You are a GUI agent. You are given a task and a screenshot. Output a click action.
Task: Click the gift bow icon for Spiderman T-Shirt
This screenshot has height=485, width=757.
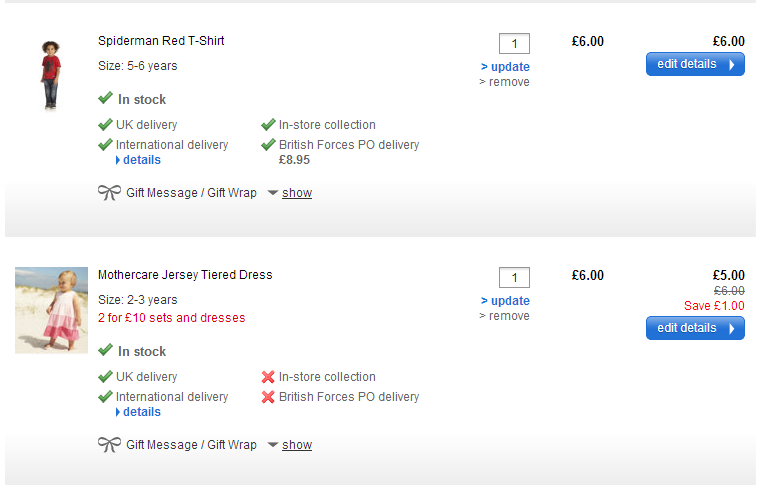click(x=109, y=193)
